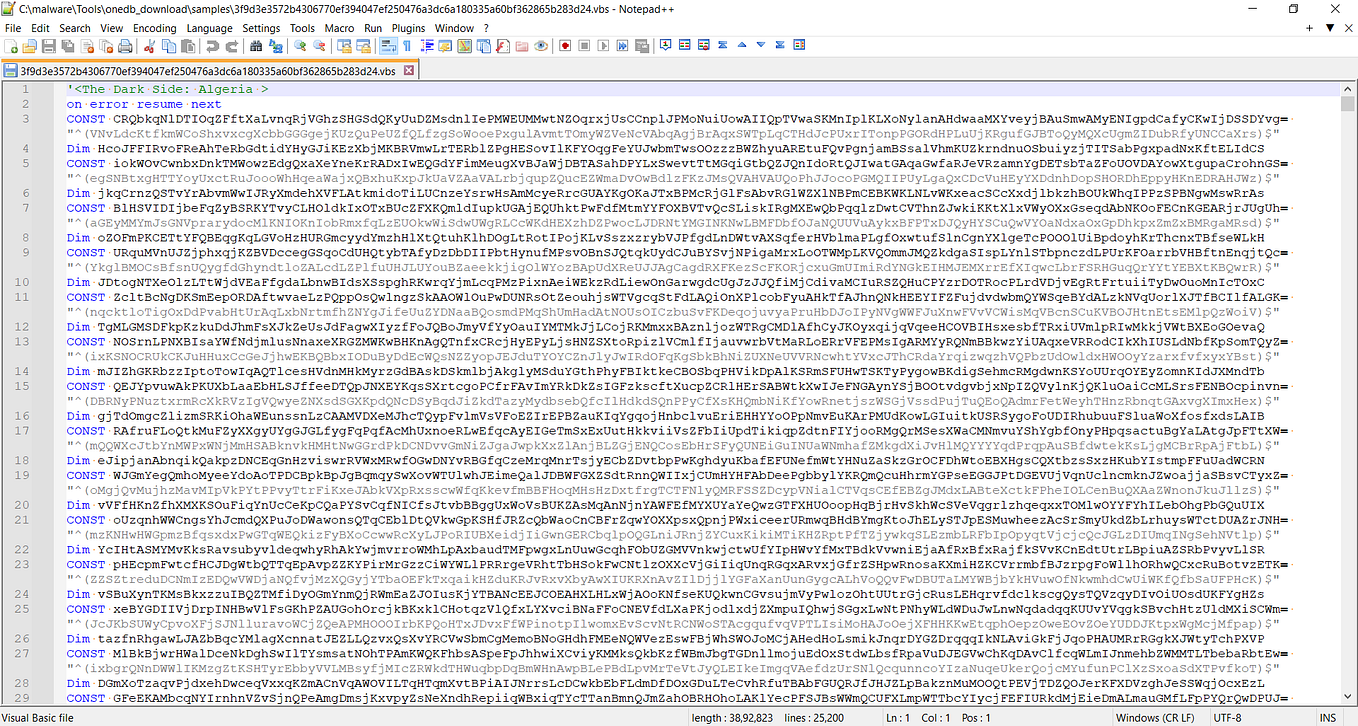Toggle the Word wrap toolbar button
Viewport: 1358px width, 726px height.
tap(388, 46)
